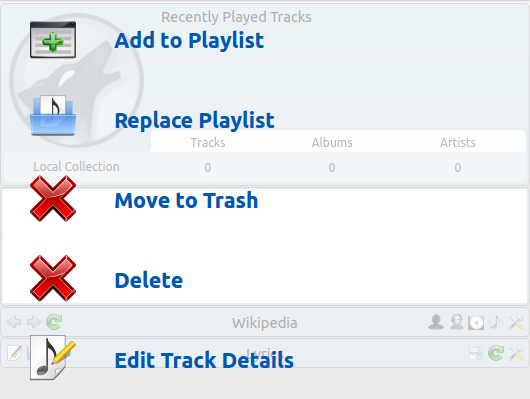This screenshot has height=399, width=530.
Task: Click the Edit Track Details note icon
Action: pyautogui.click(x=52, y=357)
